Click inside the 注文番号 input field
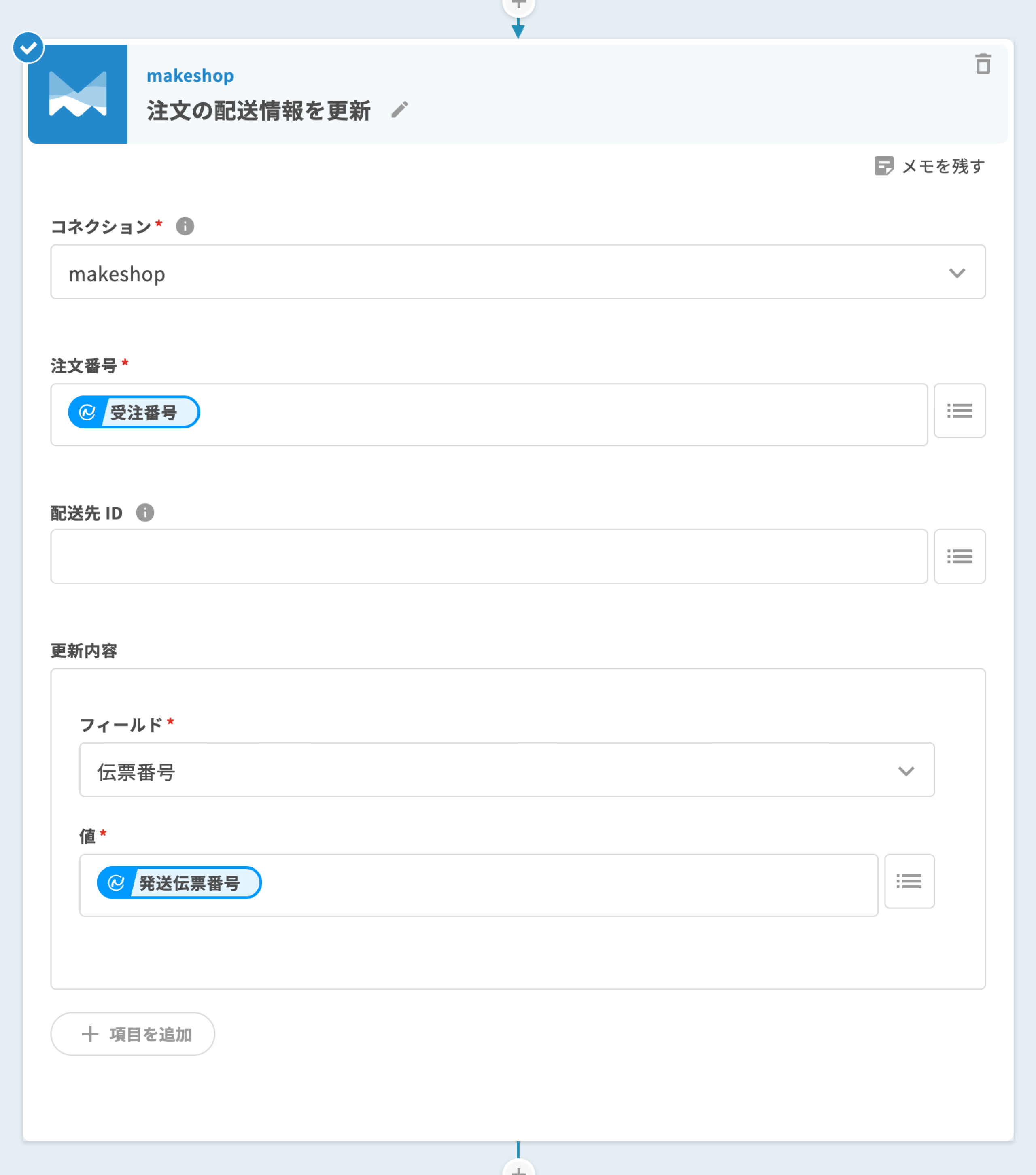The height and width of the screenshot is (1175, 1036). tap(546, 414)
